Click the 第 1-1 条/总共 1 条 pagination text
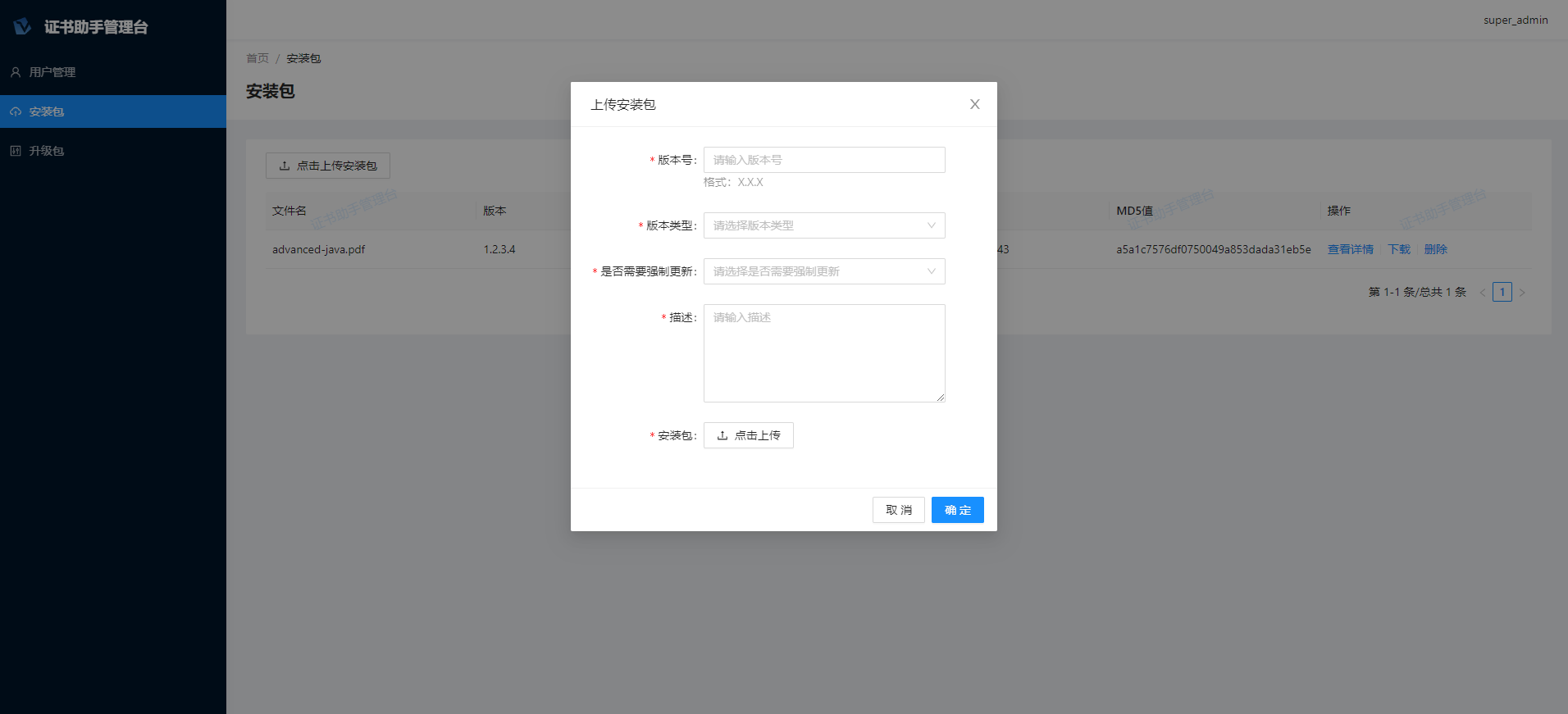Image resolution: width=1568 pixels, height=714 pixels. pos(1417,292)
